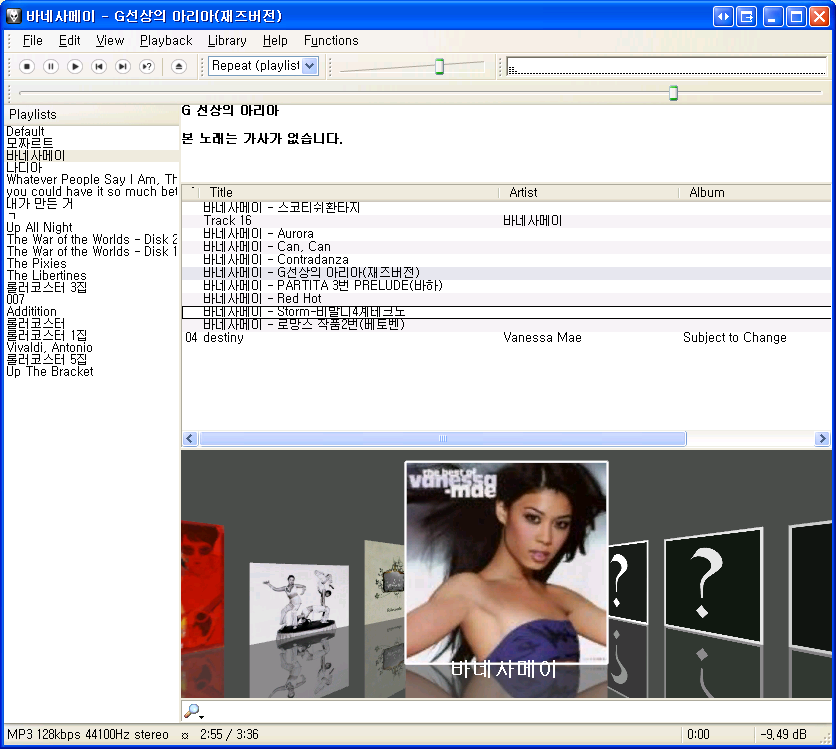The height and width of the screenshot is (749, 836).
Task: Pause the current track
Action: coord(51,67)
